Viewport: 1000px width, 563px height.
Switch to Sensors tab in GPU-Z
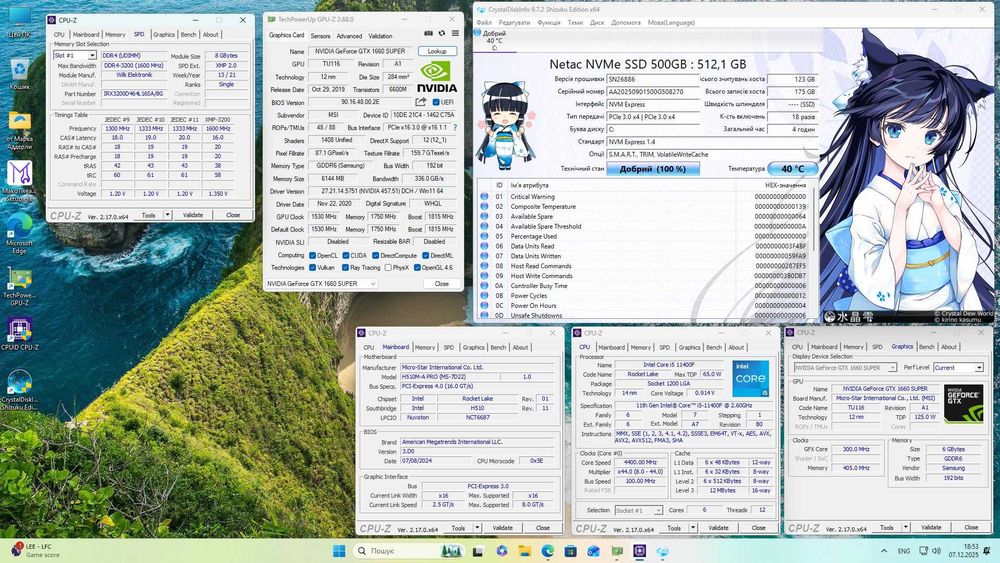tap(320, 36)
